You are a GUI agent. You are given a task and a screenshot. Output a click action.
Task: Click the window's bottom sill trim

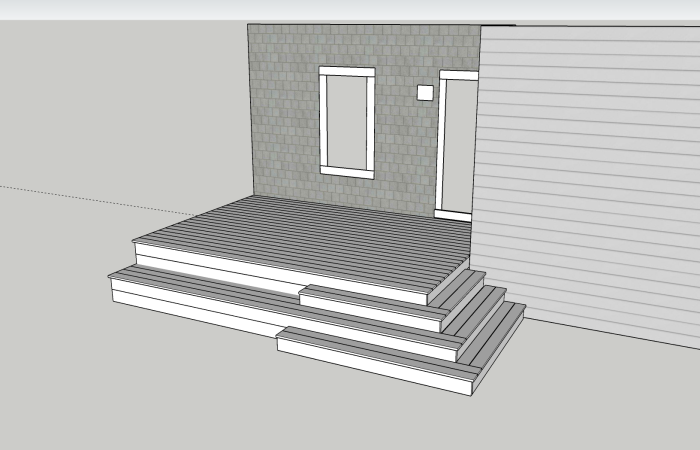coord(346,172)
